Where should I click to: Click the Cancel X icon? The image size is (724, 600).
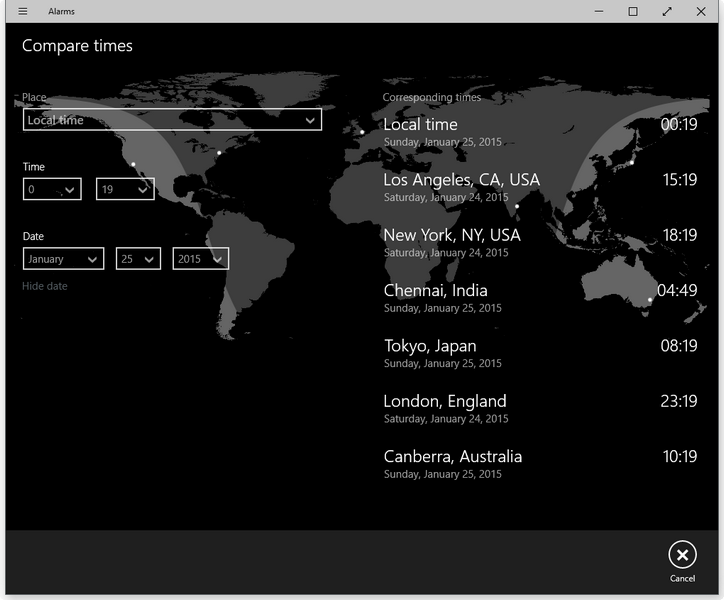click(x=682, y=555)
